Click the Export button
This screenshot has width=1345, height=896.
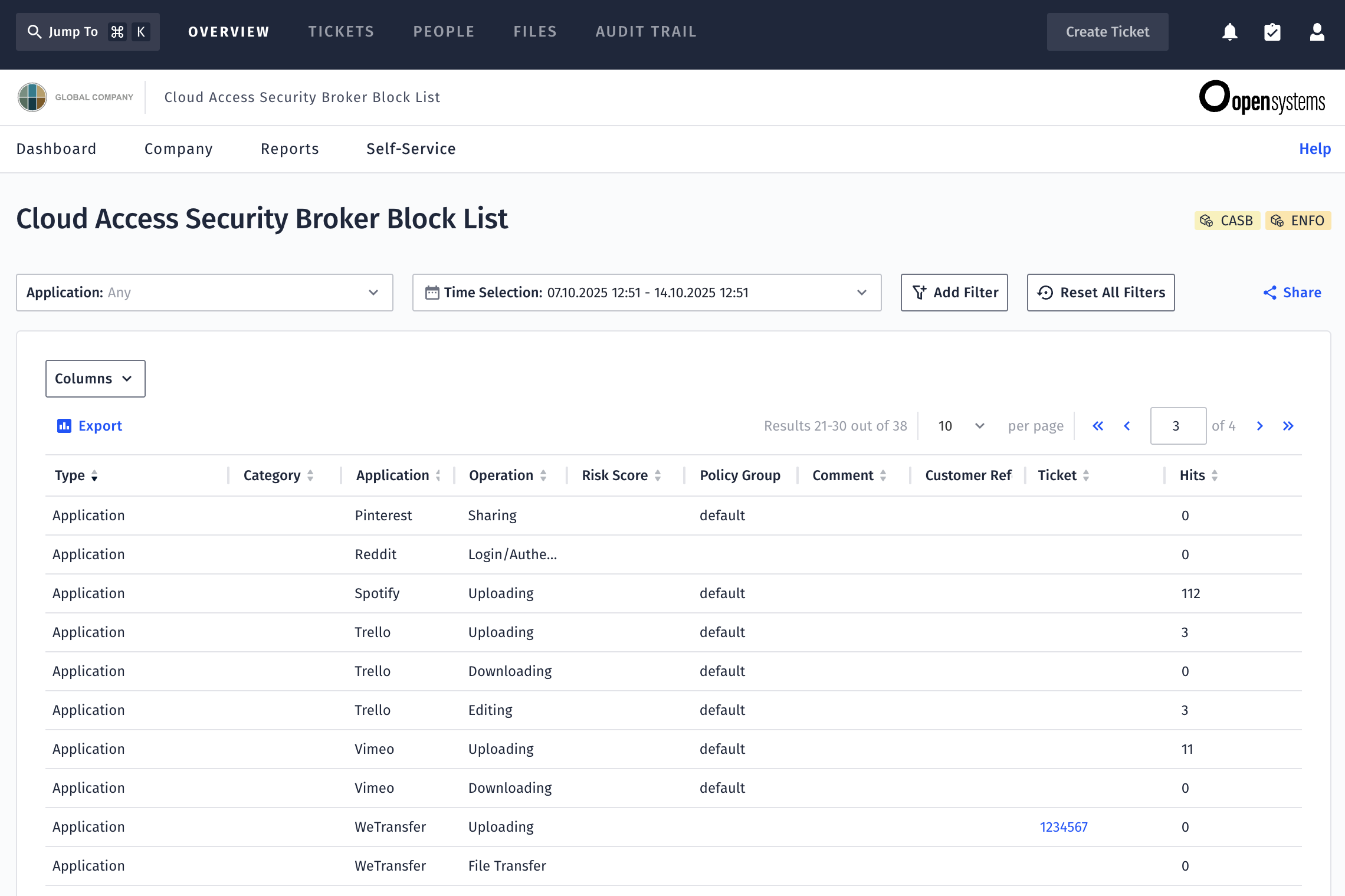[90, 426]
